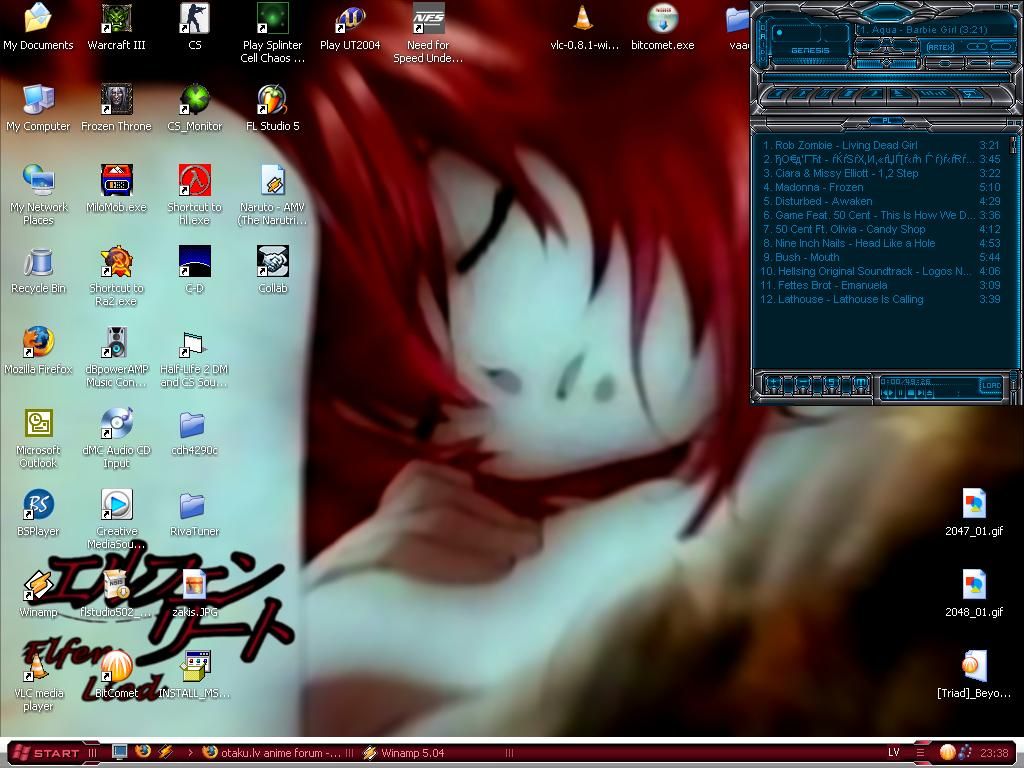
Task: Click the playlist select (S) button
Action: point(831,385)
